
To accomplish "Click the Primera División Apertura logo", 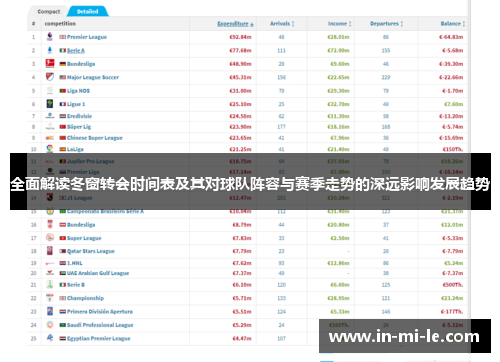I will click(50, 311).
